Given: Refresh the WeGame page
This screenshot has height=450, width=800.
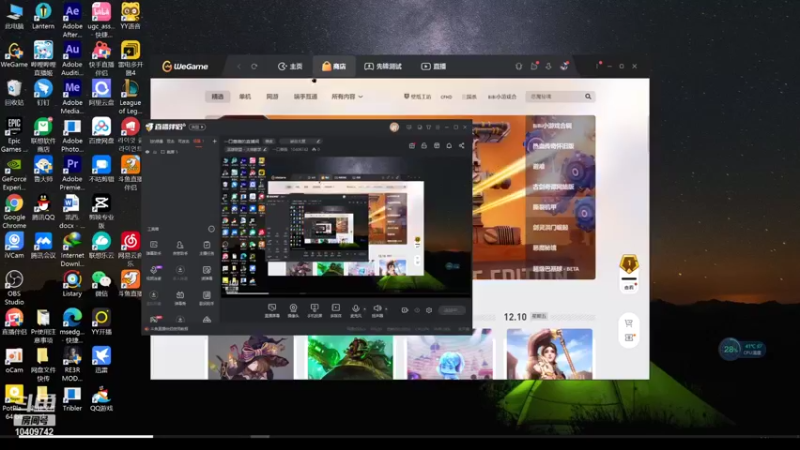Looking at the screenshot, I should click(254, 66).
